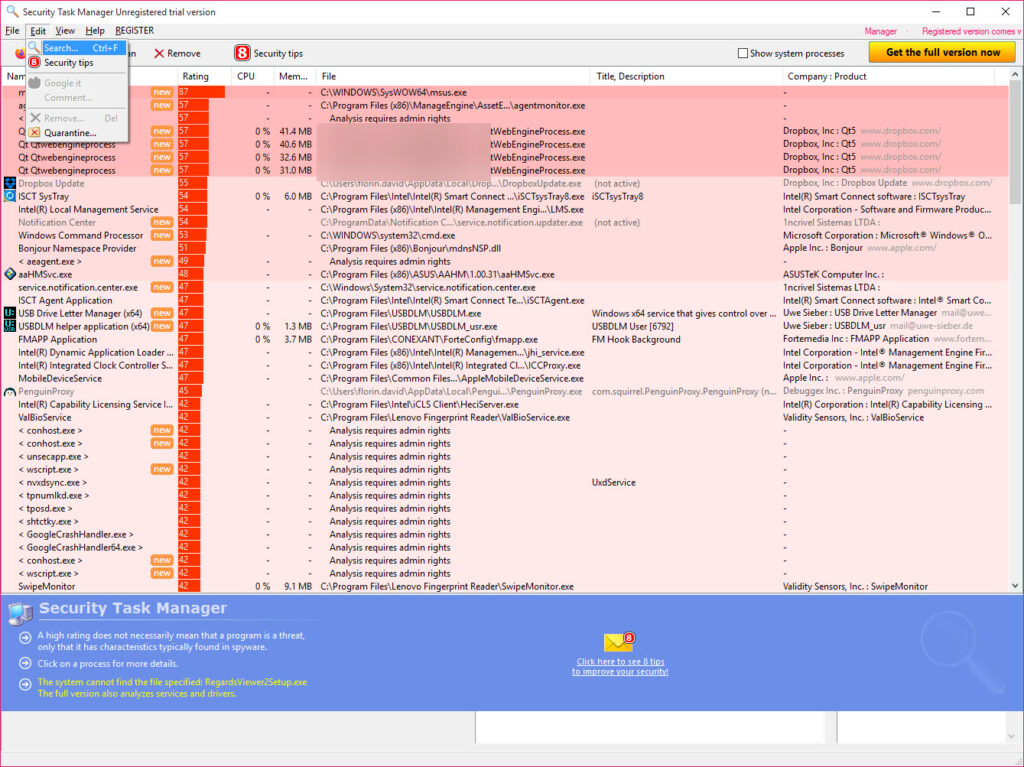Select Intel(R) Local Management Service row
The image size is (1024, 767).
pyautogui.click(x=505, y=209)
